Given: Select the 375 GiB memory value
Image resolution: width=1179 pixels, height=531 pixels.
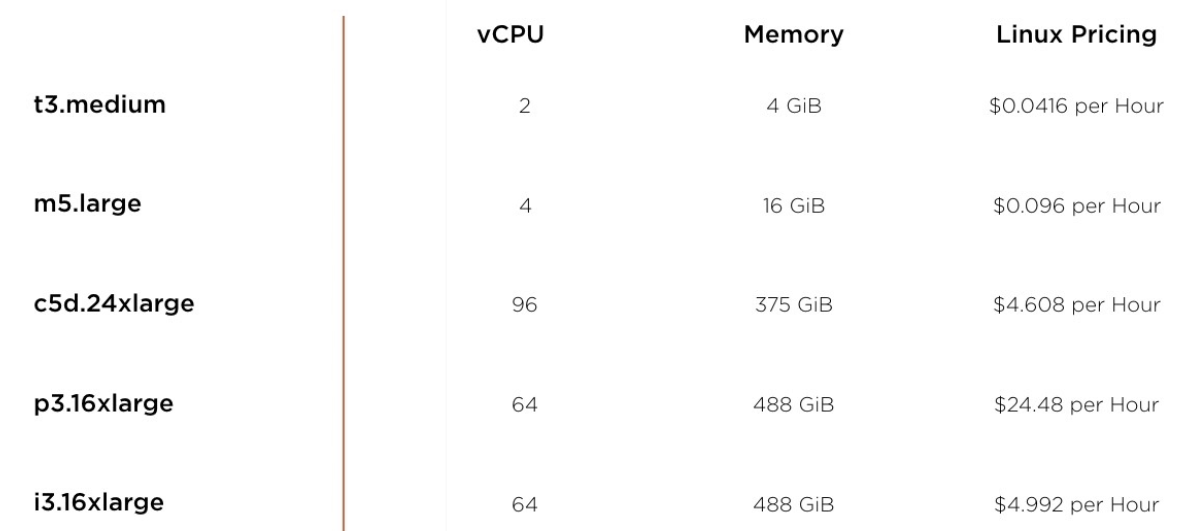Looking at the screenshot, I should tap(794, 305).
